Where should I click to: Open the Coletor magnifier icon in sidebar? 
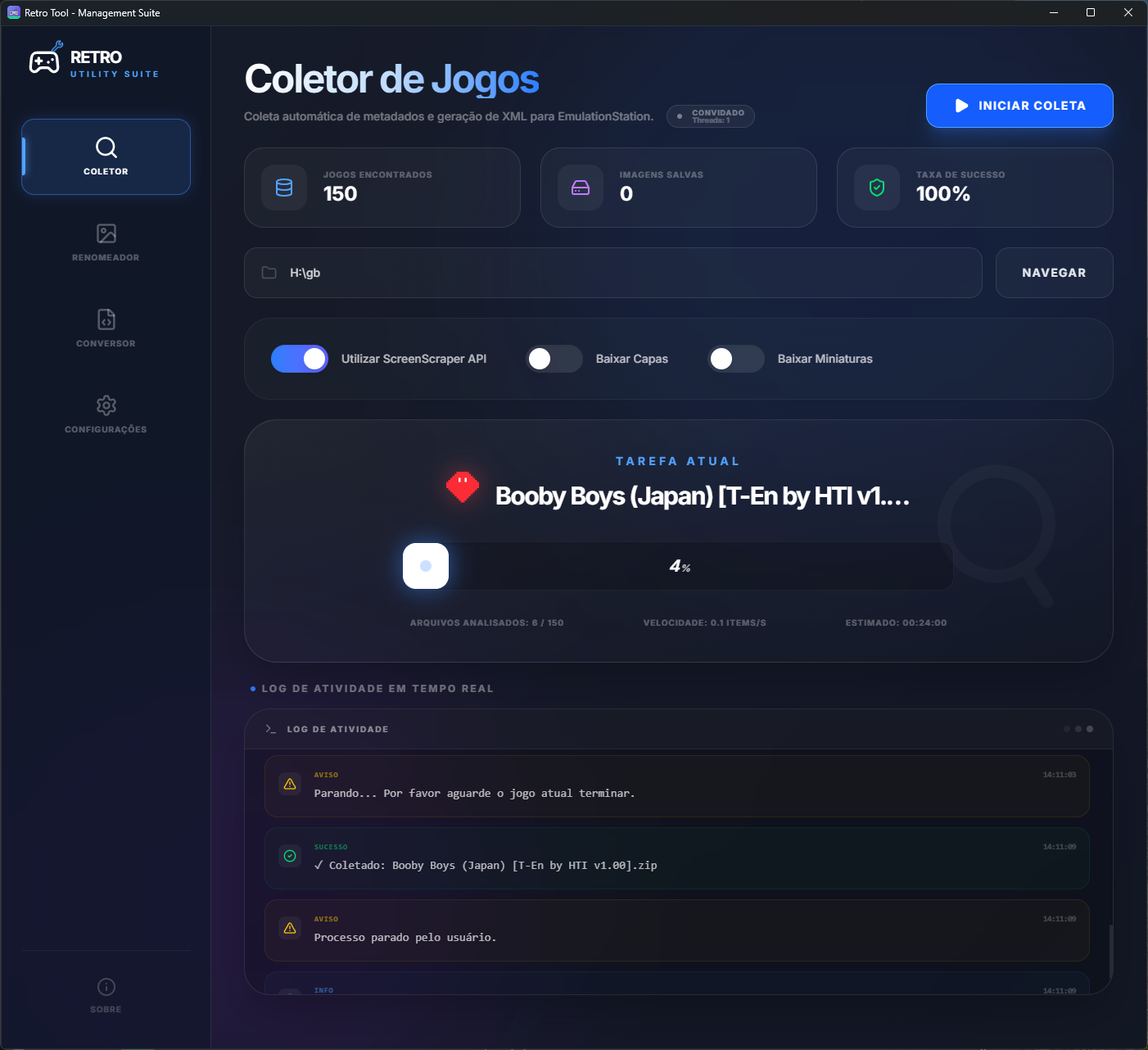[106, 147]
